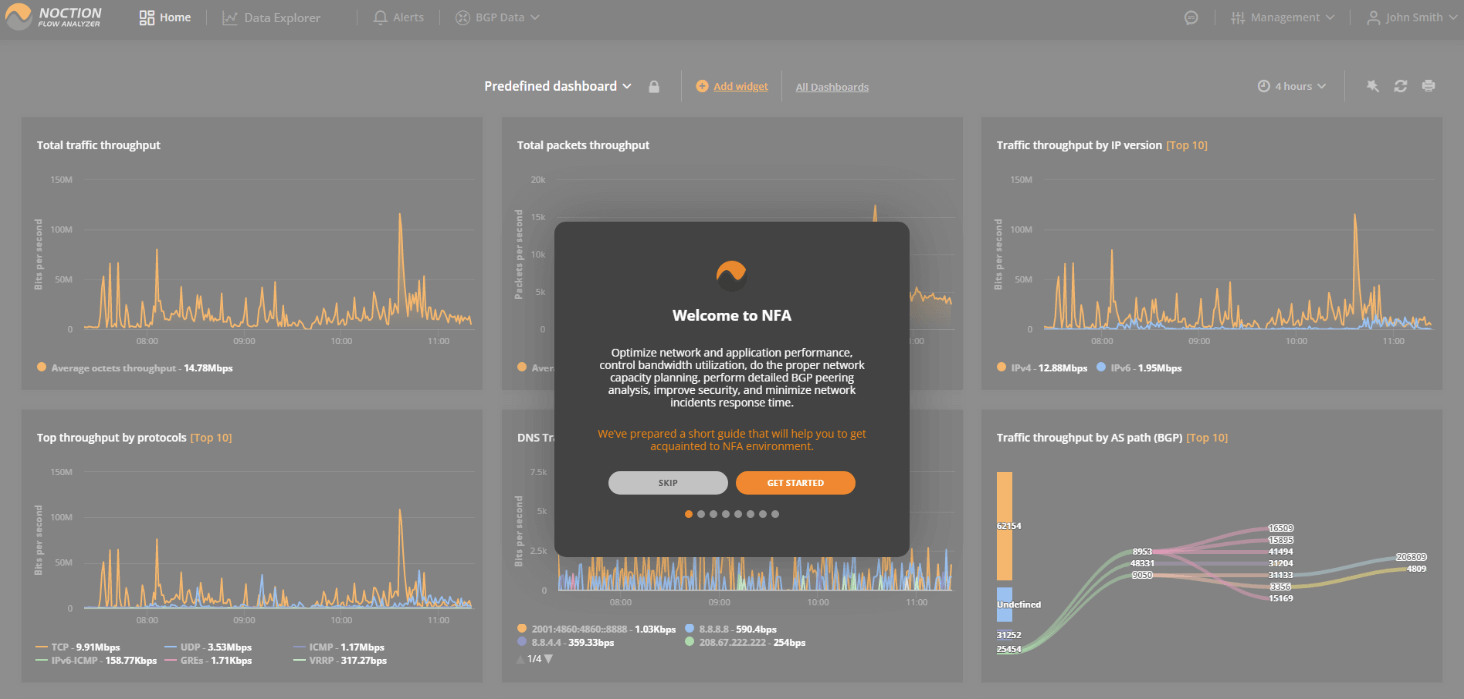The image size is (1464, 699).
Task: Pin the dashboard with the pin icon
Action: [1373, 86]
